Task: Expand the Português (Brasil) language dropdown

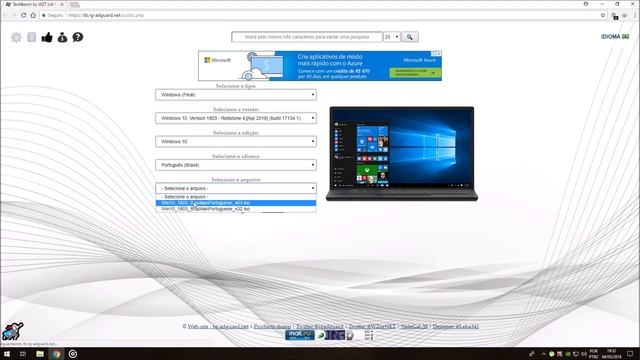Action: 236,165
